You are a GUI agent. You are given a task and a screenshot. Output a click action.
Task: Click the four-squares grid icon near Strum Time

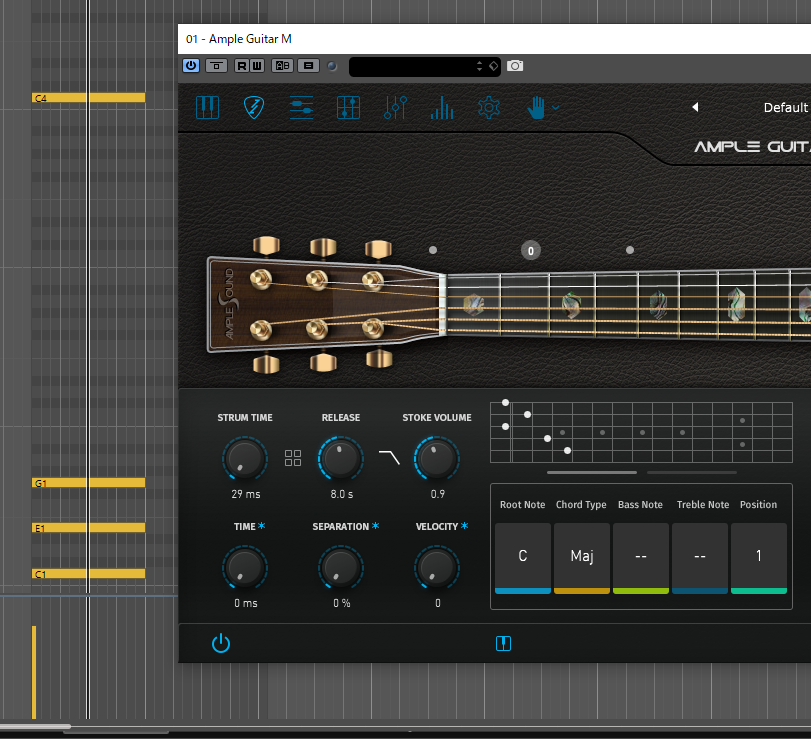[293, 458]
